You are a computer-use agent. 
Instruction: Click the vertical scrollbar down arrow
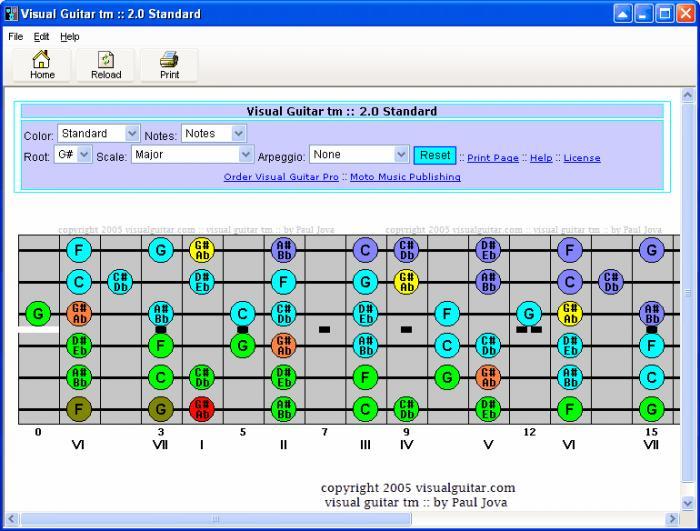tap(688, 503)
